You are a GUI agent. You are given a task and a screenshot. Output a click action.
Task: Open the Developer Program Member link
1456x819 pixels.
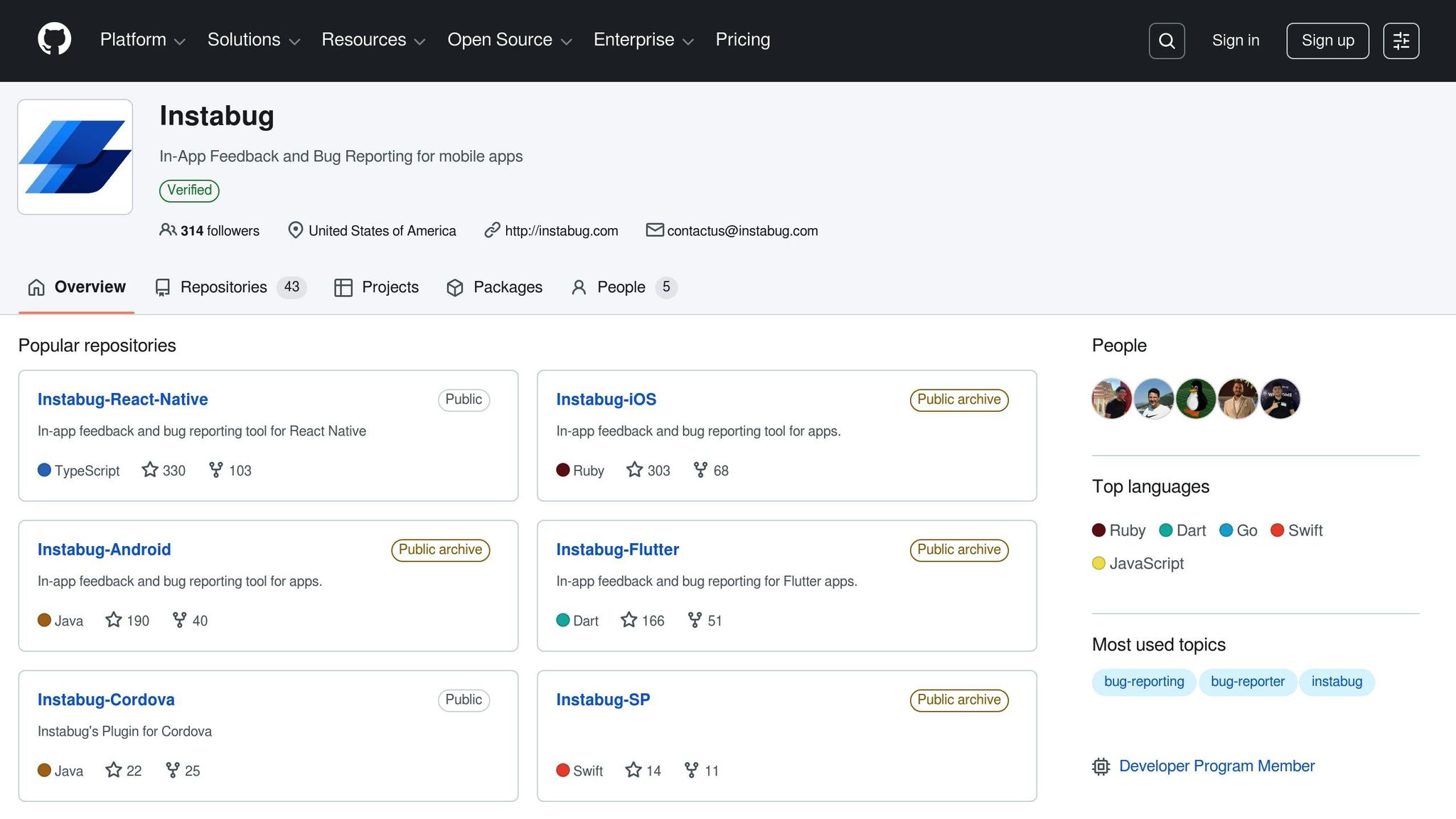(1216, 766)
